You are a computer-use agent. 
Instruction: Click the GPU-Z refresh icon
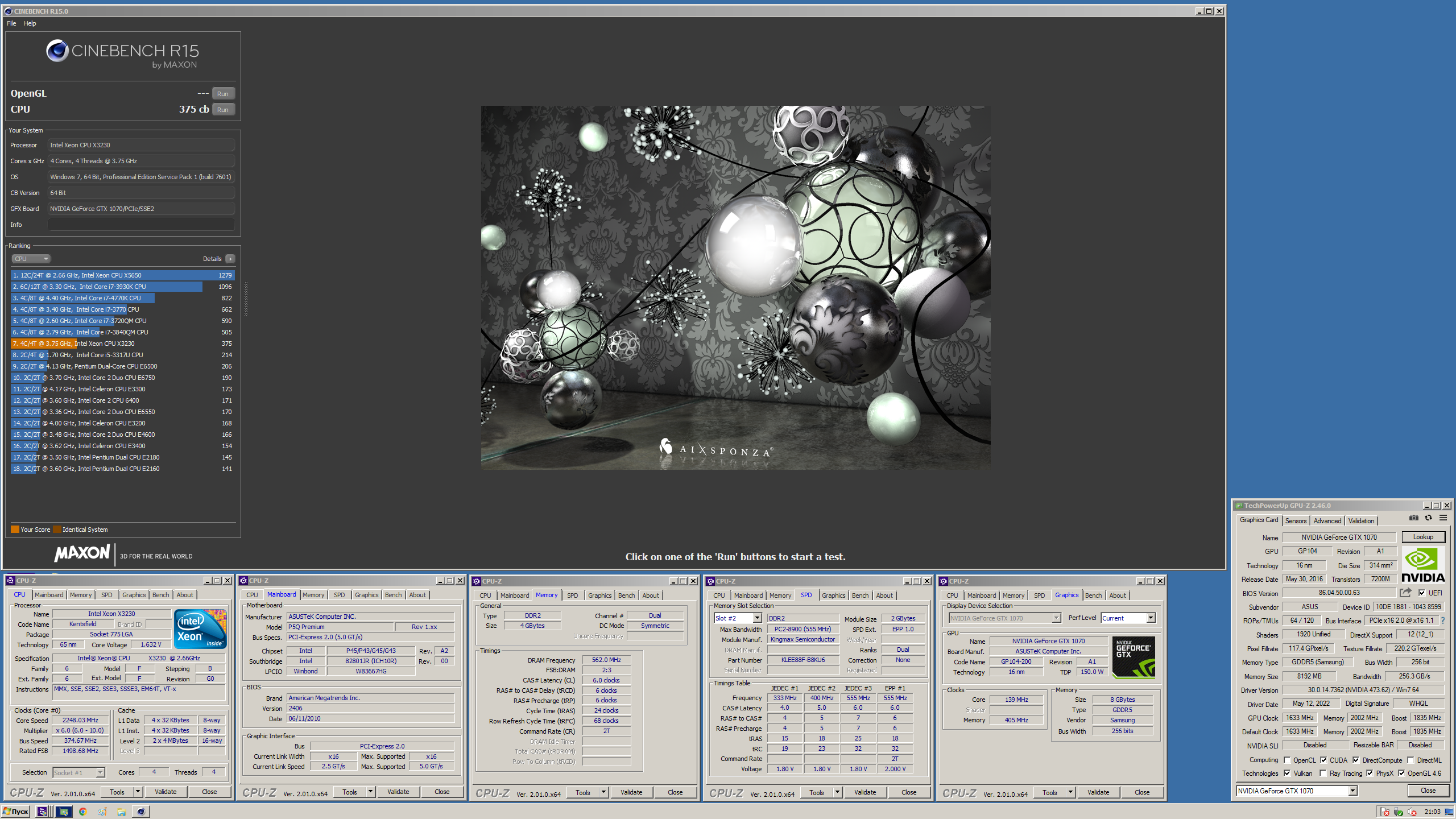pyautogui.click(x=1428, y=518)
